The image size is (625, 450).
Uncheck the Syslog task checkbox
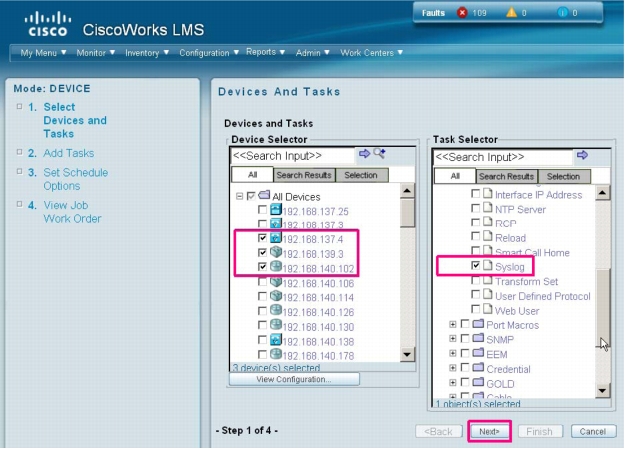click(476, 265)
